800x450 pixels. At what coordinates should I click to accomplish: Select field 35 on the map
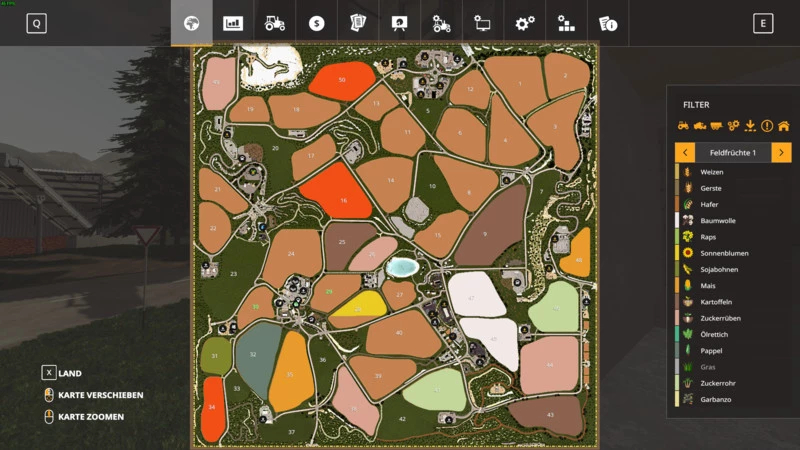click(x=291, y=371)
